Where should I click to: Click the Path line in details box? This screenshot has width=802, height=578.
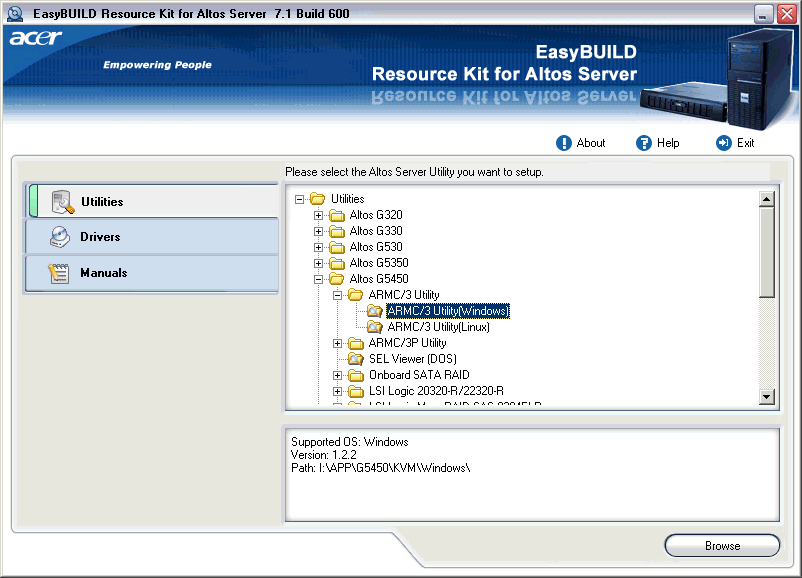tap(381, 468)
